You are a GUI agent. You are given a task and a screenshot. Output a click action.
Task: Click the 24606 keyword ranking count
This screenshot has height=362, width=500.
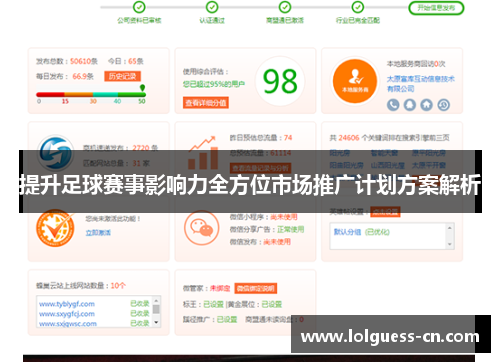[x=349, y=138]
